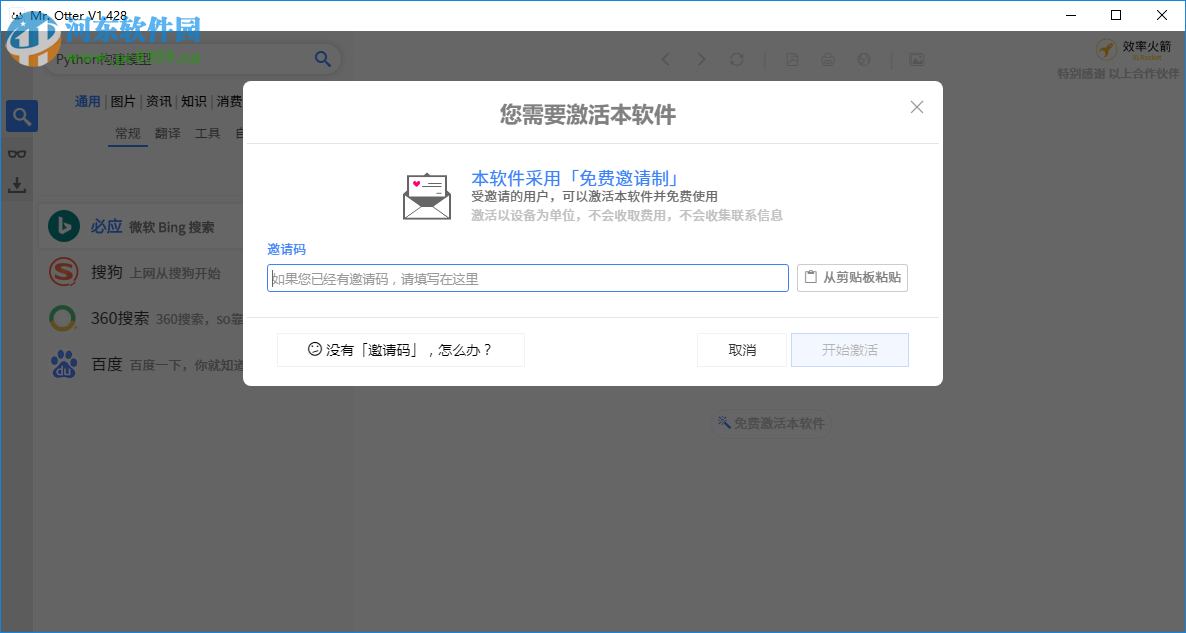Close the activation dialog with X
The width and height of the screenshot is (1186, 633).
917,107
